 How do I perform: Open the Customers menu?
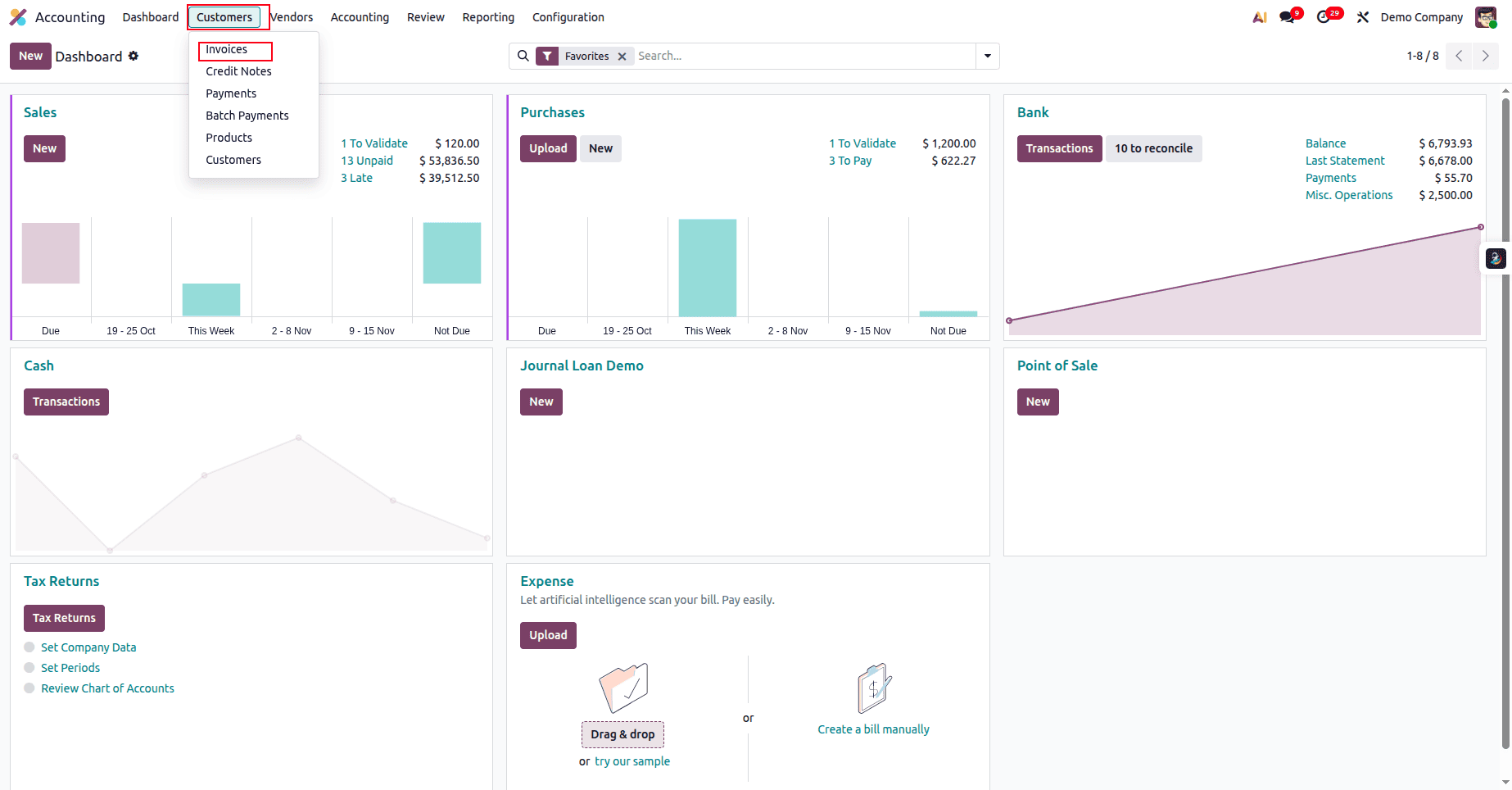coord(225,16)
